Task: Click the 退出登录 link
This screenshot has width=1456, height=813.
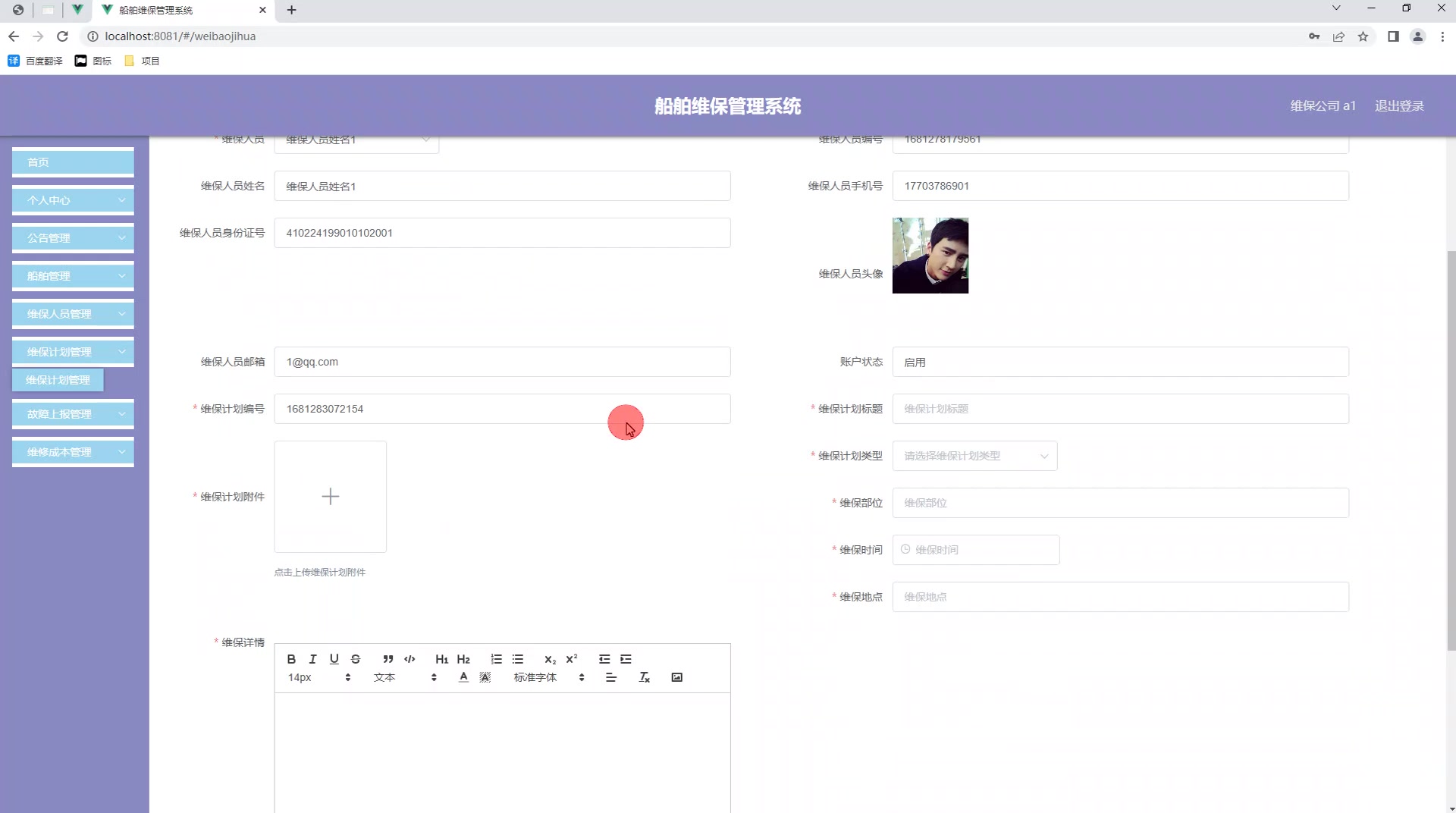Action: 1399,106
